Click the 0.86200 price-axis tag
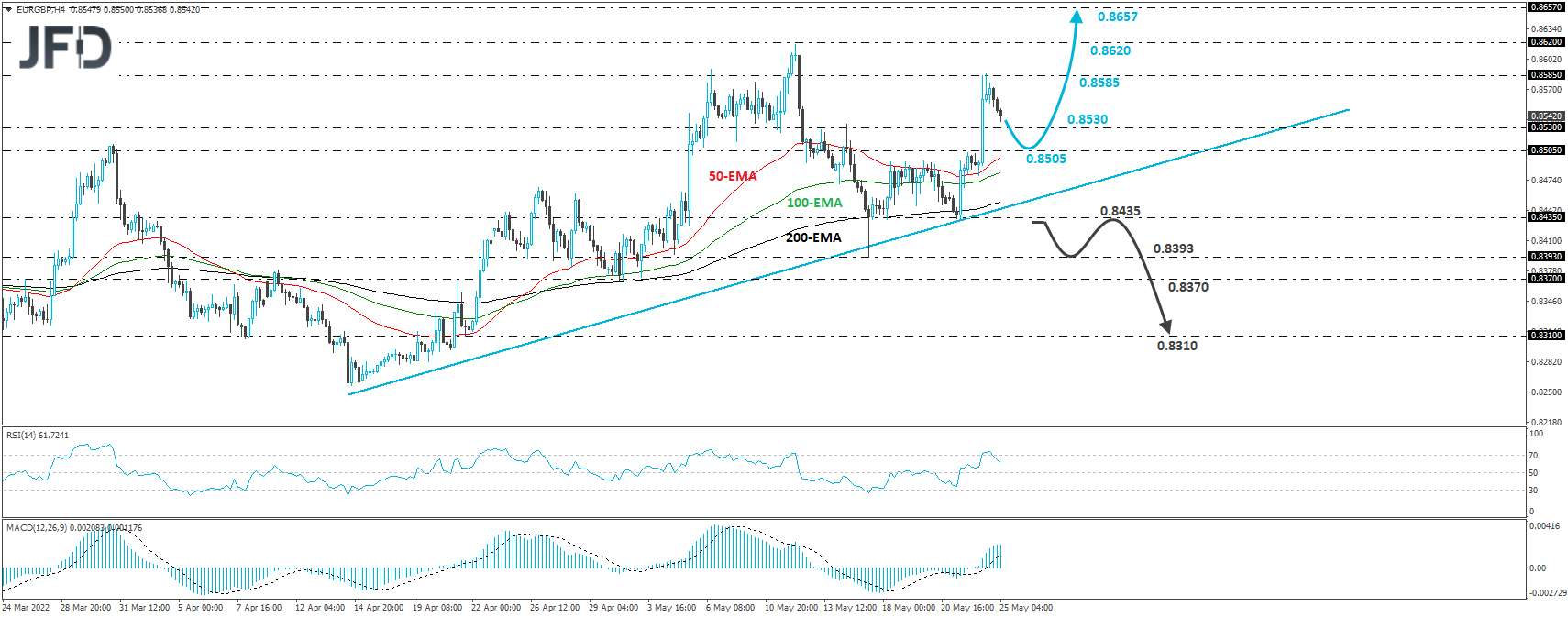 (1546, 42)
